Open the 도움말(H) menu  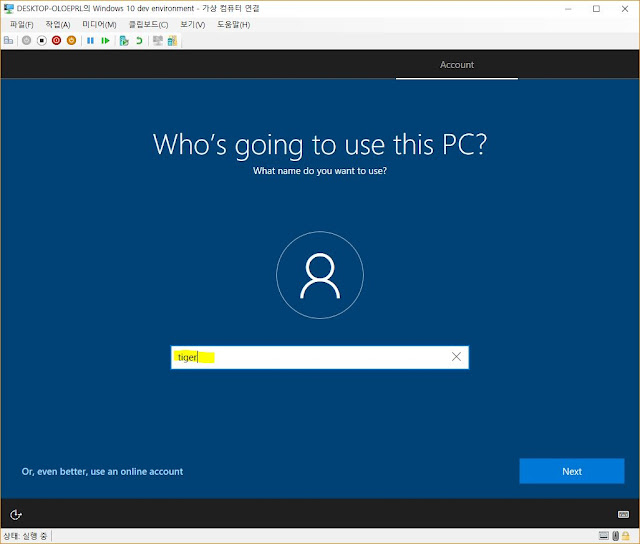pos(233,24)
